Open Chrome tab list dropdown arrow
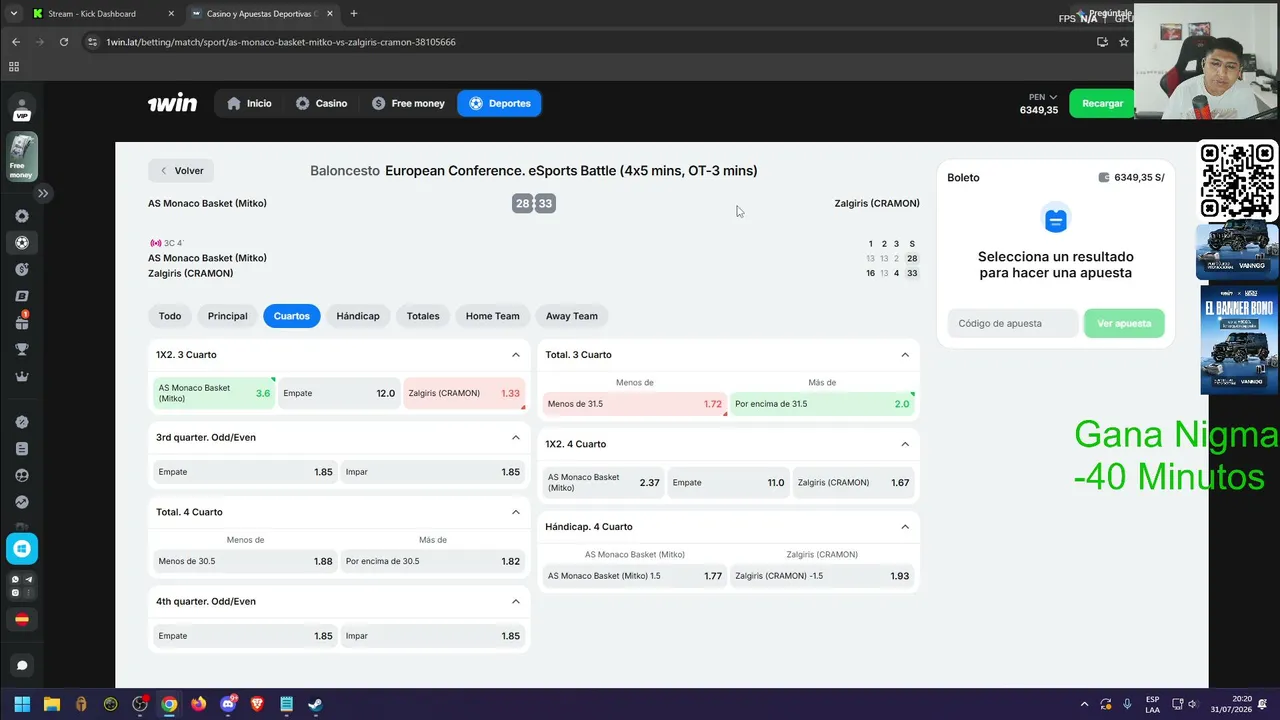This screenshot has height=720, width=1280. click(14, 14)
